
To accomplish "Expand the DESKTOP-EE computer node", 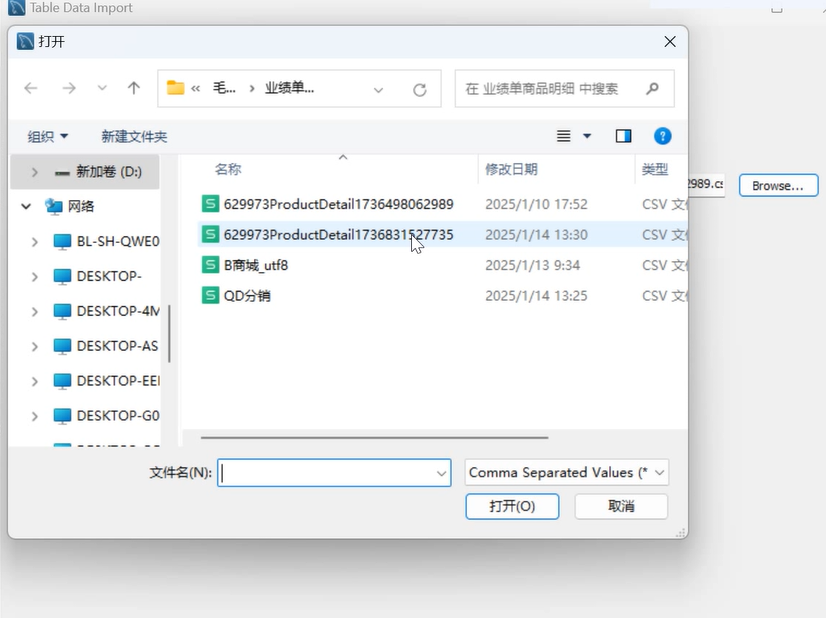I will 34,381.
